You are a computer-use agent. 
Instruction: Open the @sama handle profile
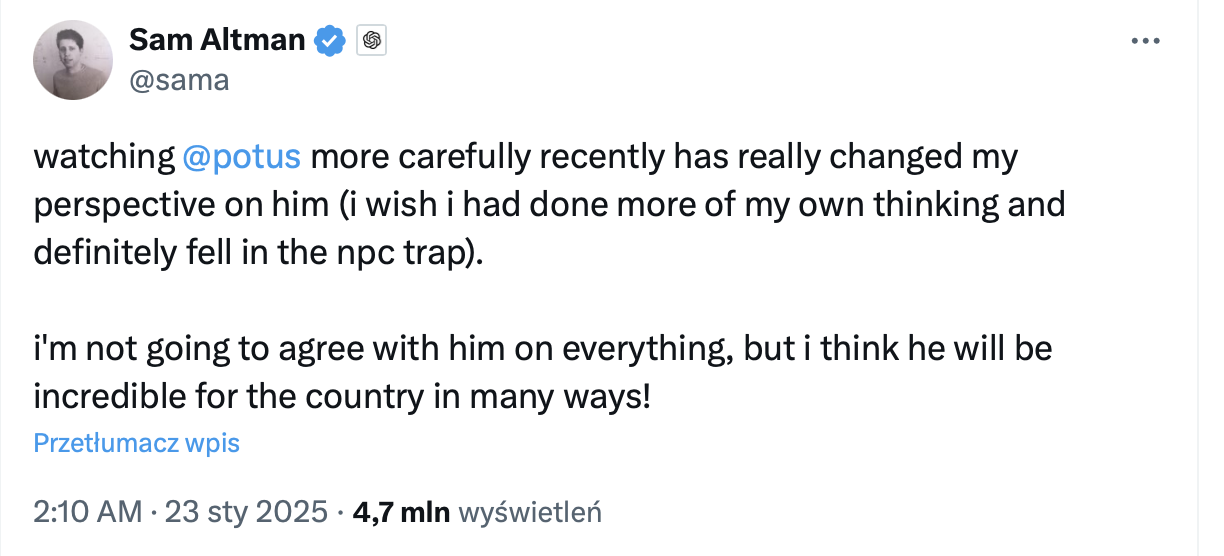pos(179,80)
